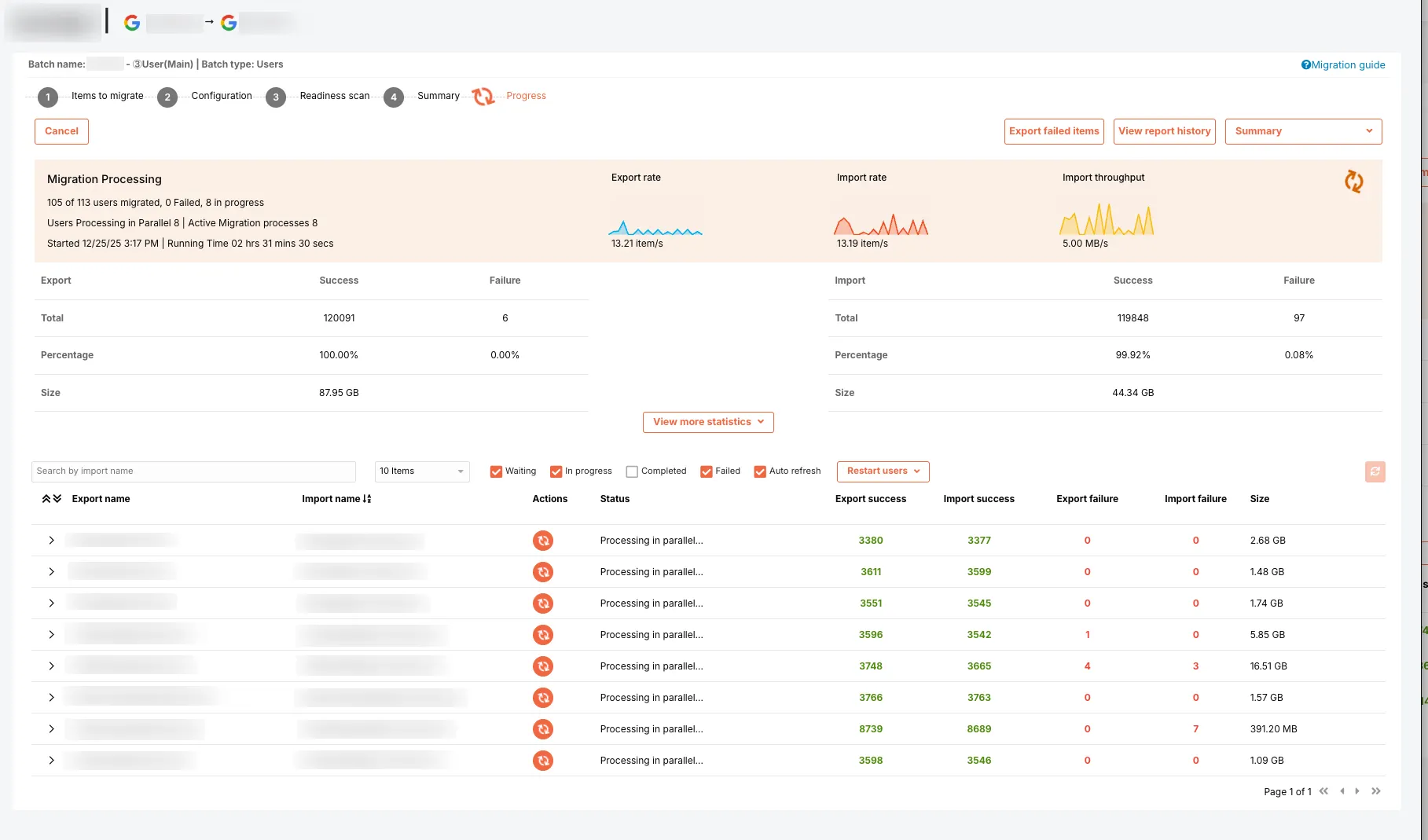The height and width of the screenshot is (840, 1428).
Task: Disable the Auto refresh checkbox
Action: pos(760,471)
